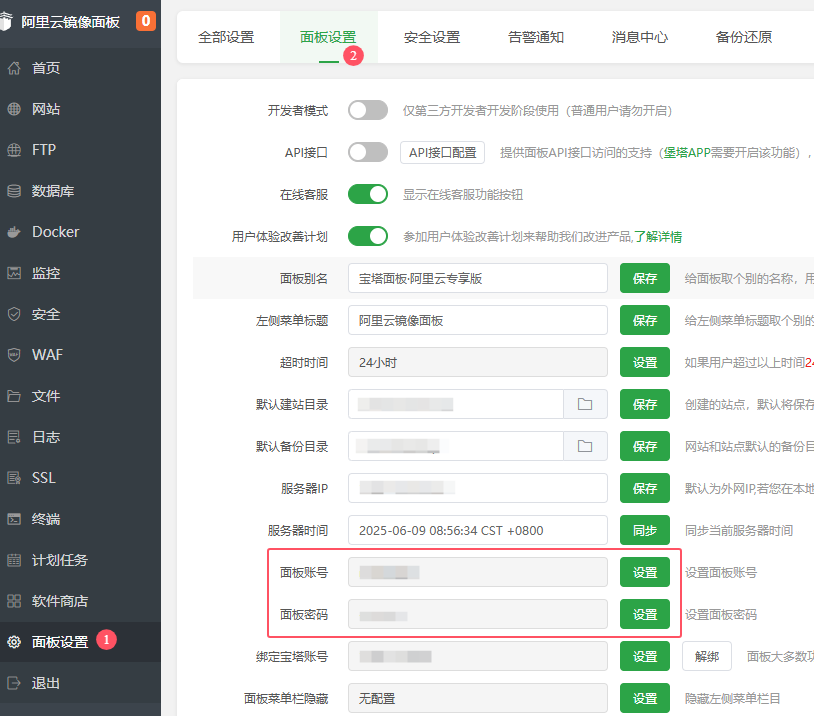
Task: Open the 备份还原 tab
Action: 744,37
